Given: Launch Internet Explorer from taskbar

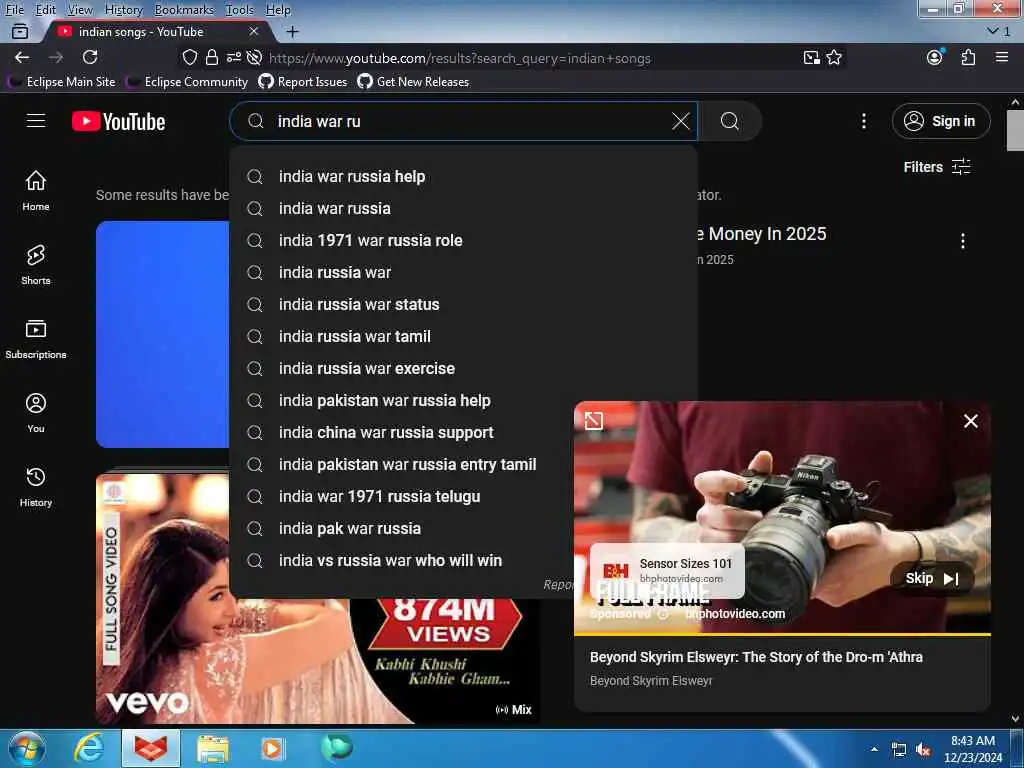Looking at the screenshot, I should [88, 748].
